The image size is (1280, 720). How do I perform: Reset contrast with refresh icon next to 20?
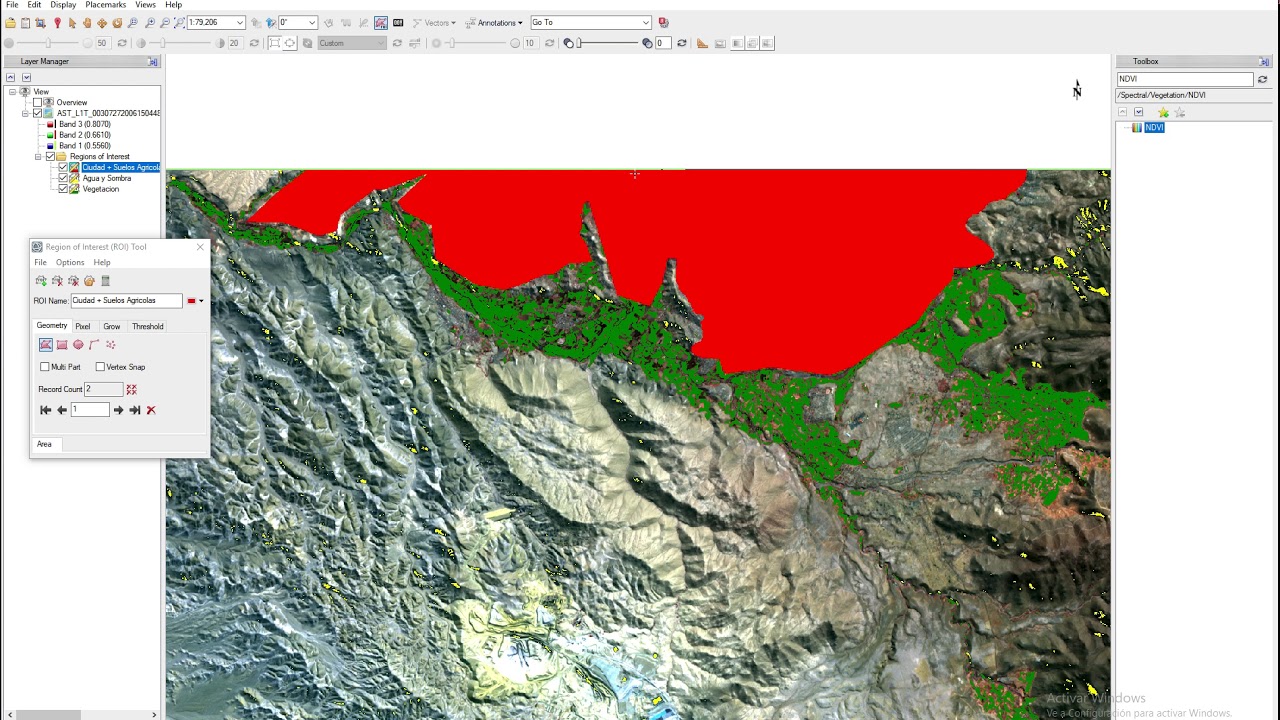click(254, 43)
